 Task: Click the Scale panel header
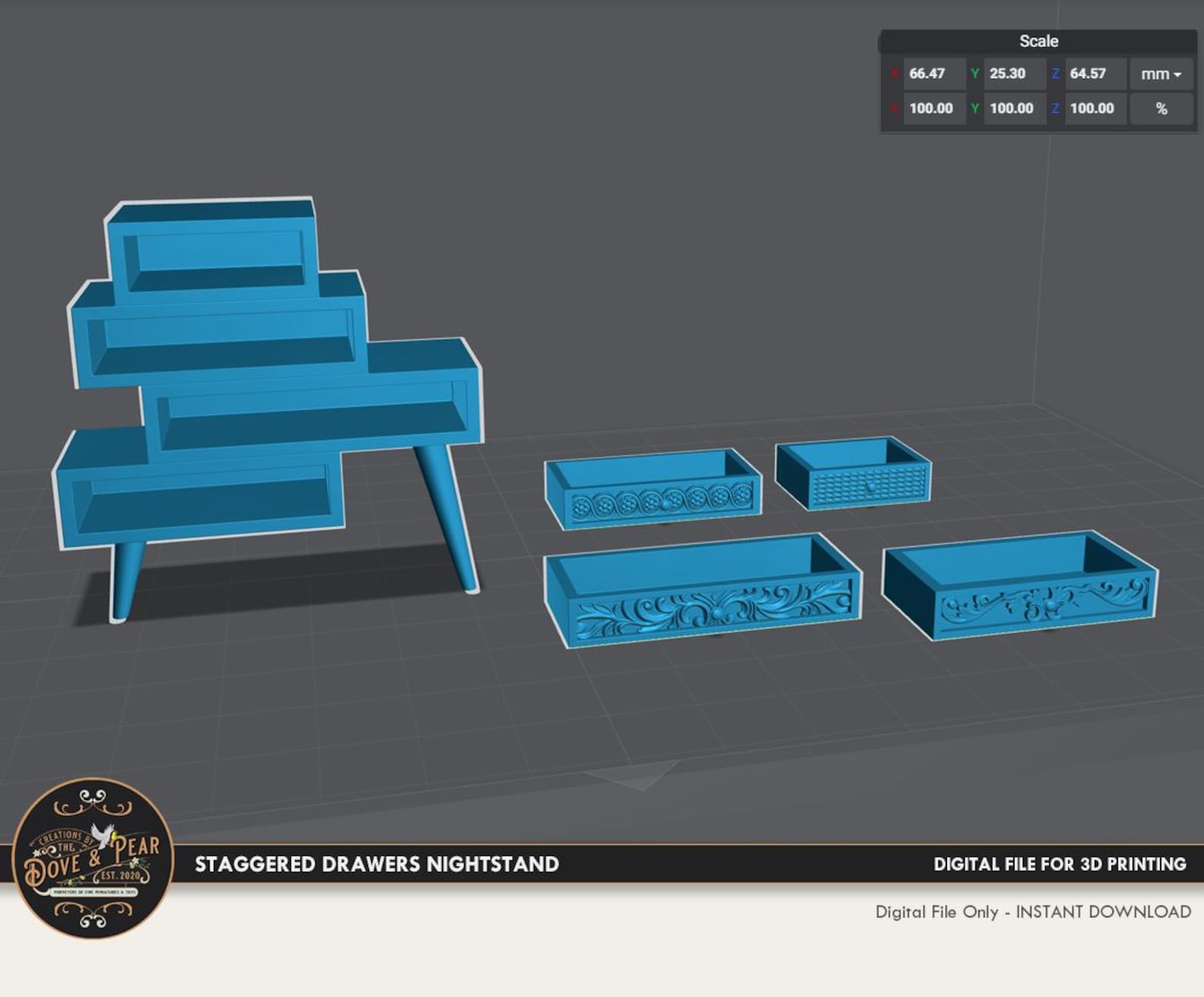[1038, 41]
